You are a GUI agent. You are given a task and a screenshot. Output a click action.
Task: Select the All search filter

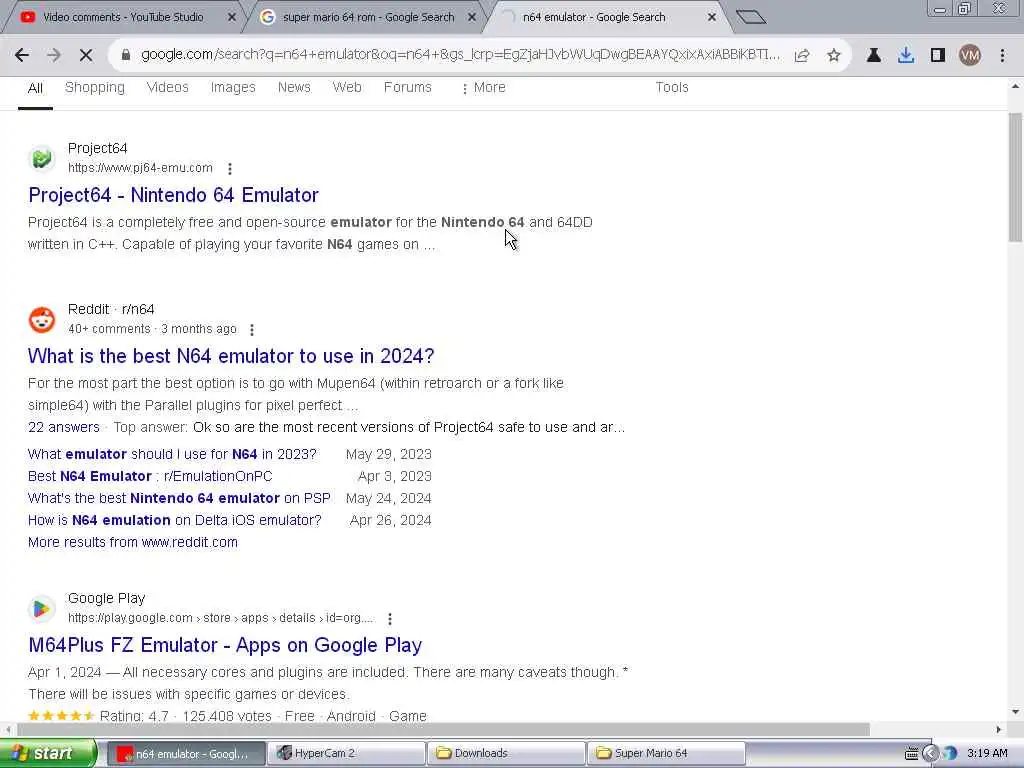pyautogui.click(x=35, y=88)
